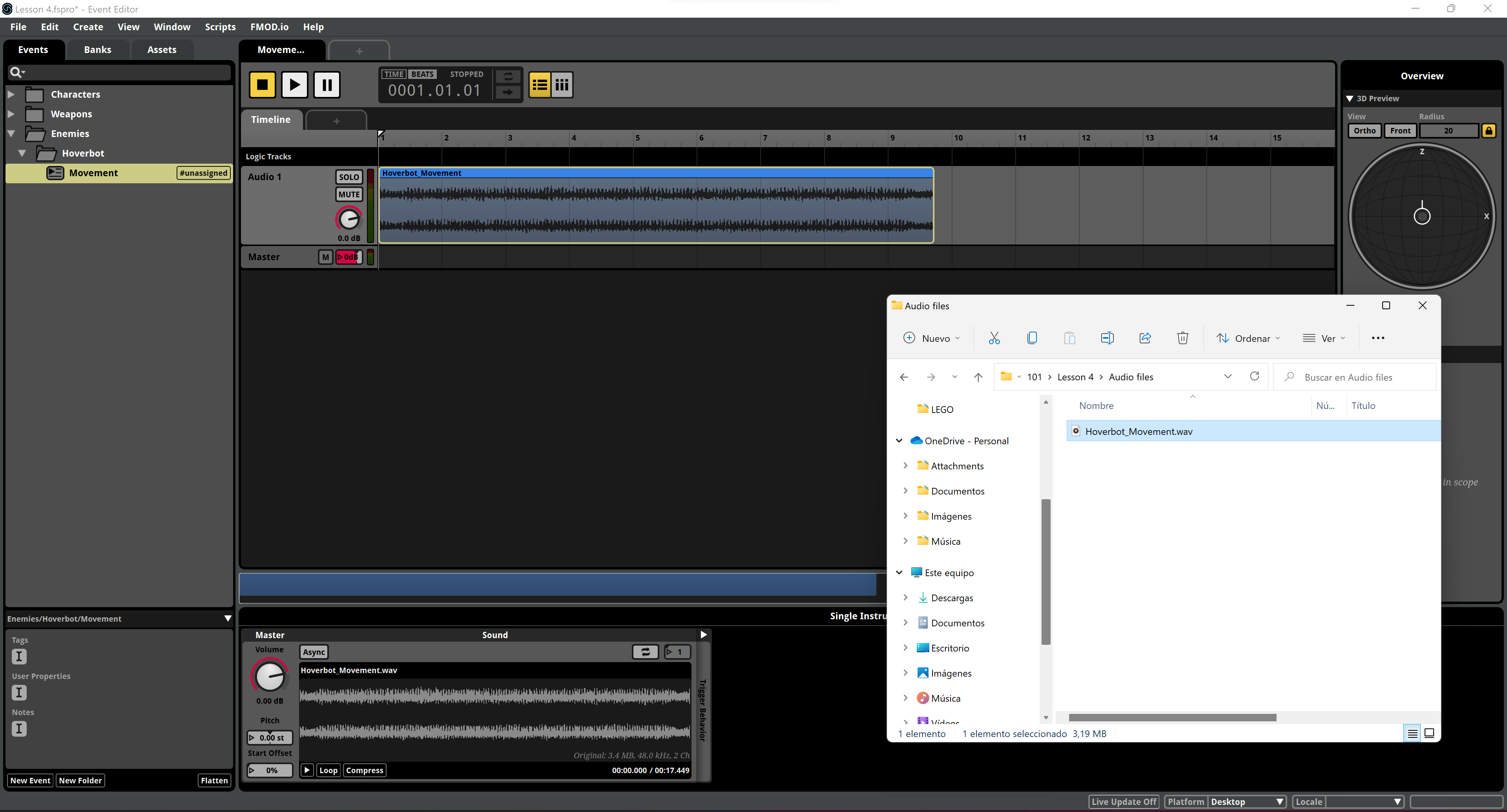Image resolution: width=1507 pixels, height=812 pixels.
Task: Edit User Properties text field icon
Action: [19, 693]
